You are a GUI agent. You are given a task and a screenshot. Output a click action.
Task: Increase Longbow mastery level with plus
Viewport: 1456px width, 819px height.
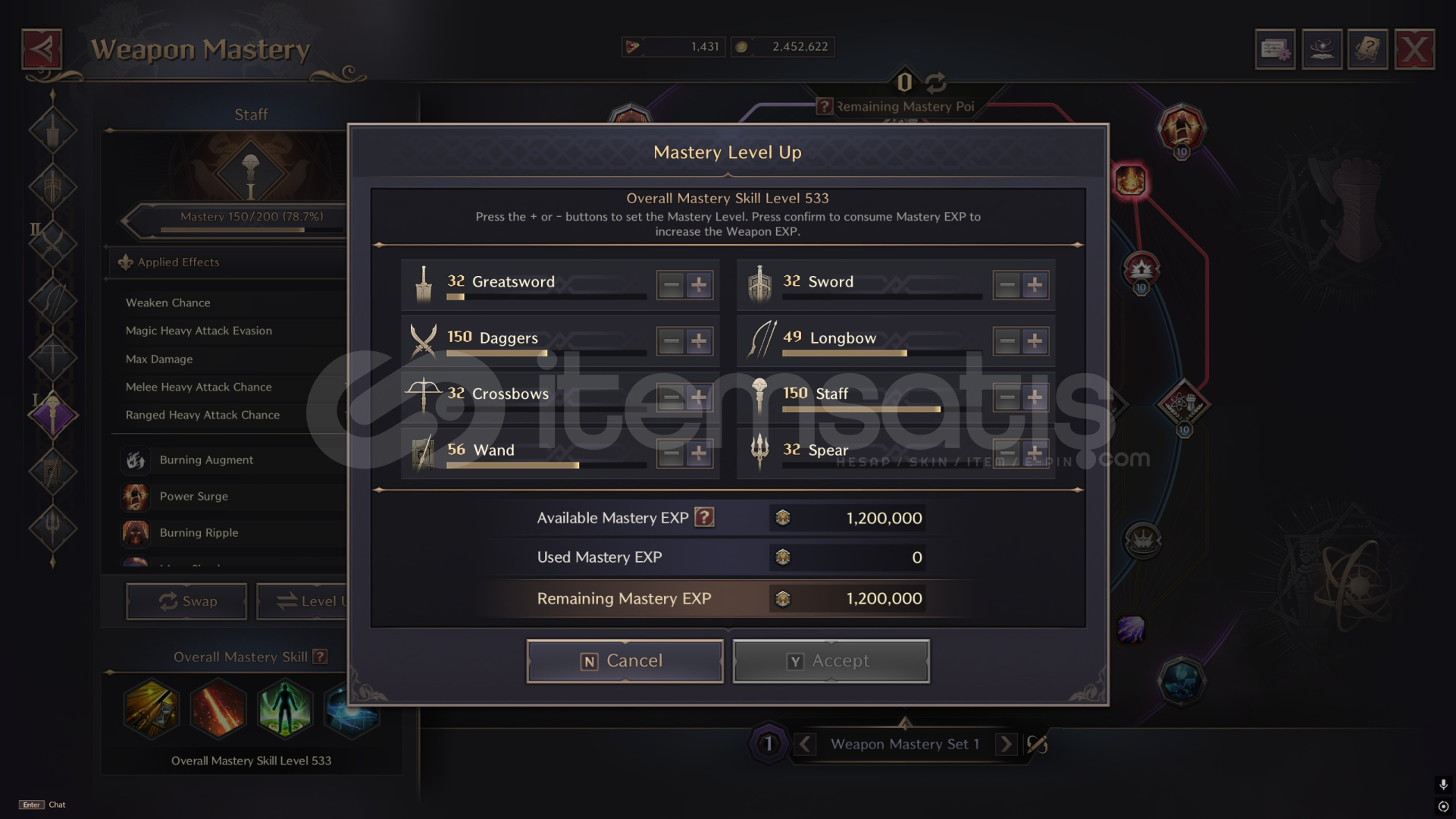[x=1035, y=341]
